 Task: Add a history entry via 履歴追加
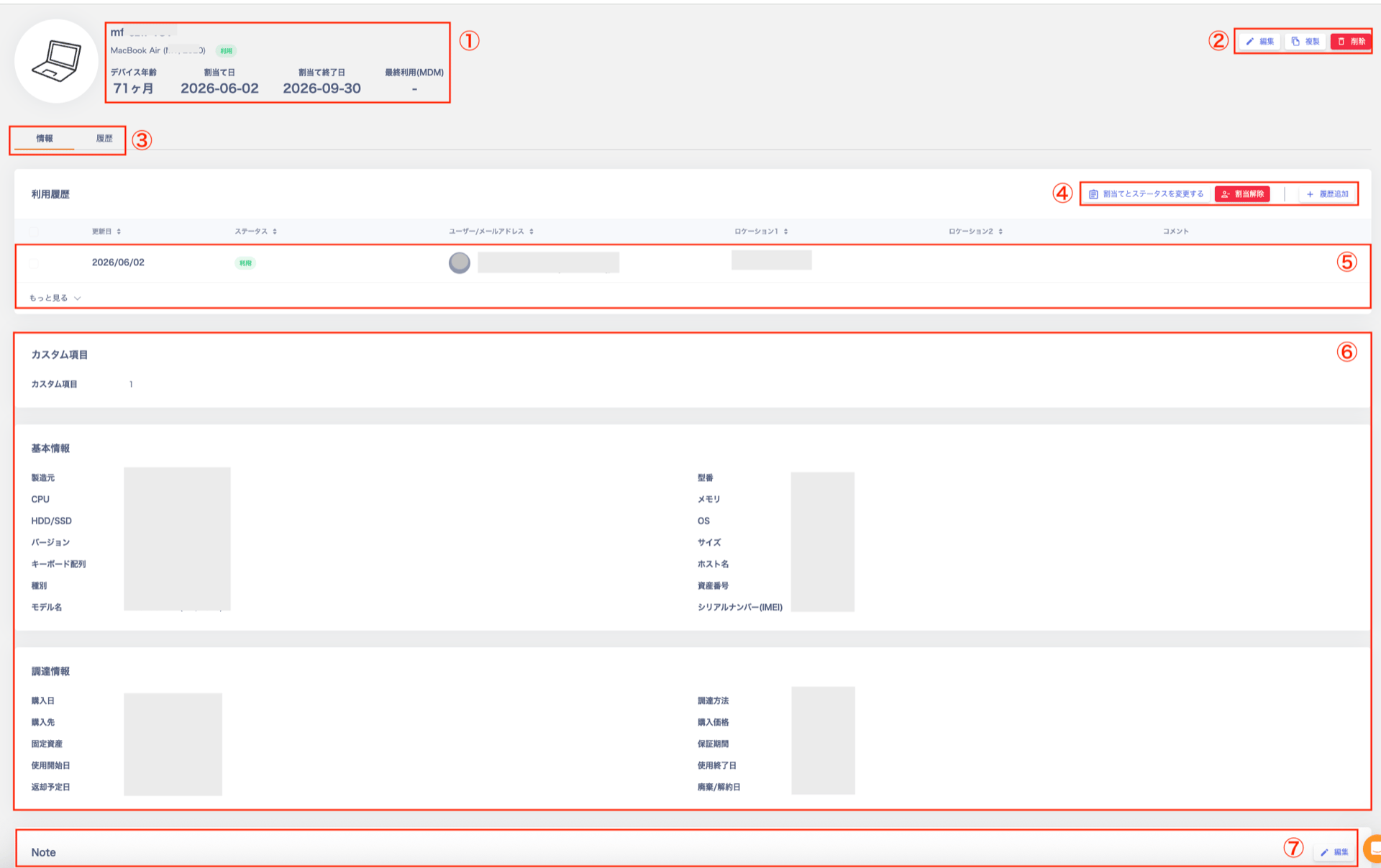pyautogui.click(x=1327, y=194)
